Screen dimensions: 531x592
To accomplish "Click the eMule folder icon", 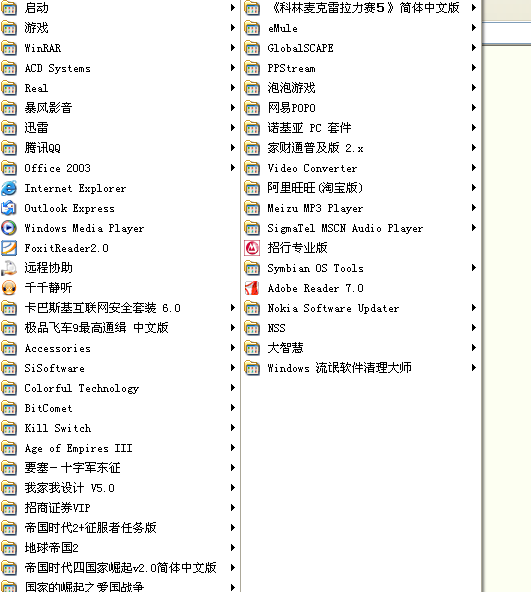I will pyautogui.click(x=252, y=28).
